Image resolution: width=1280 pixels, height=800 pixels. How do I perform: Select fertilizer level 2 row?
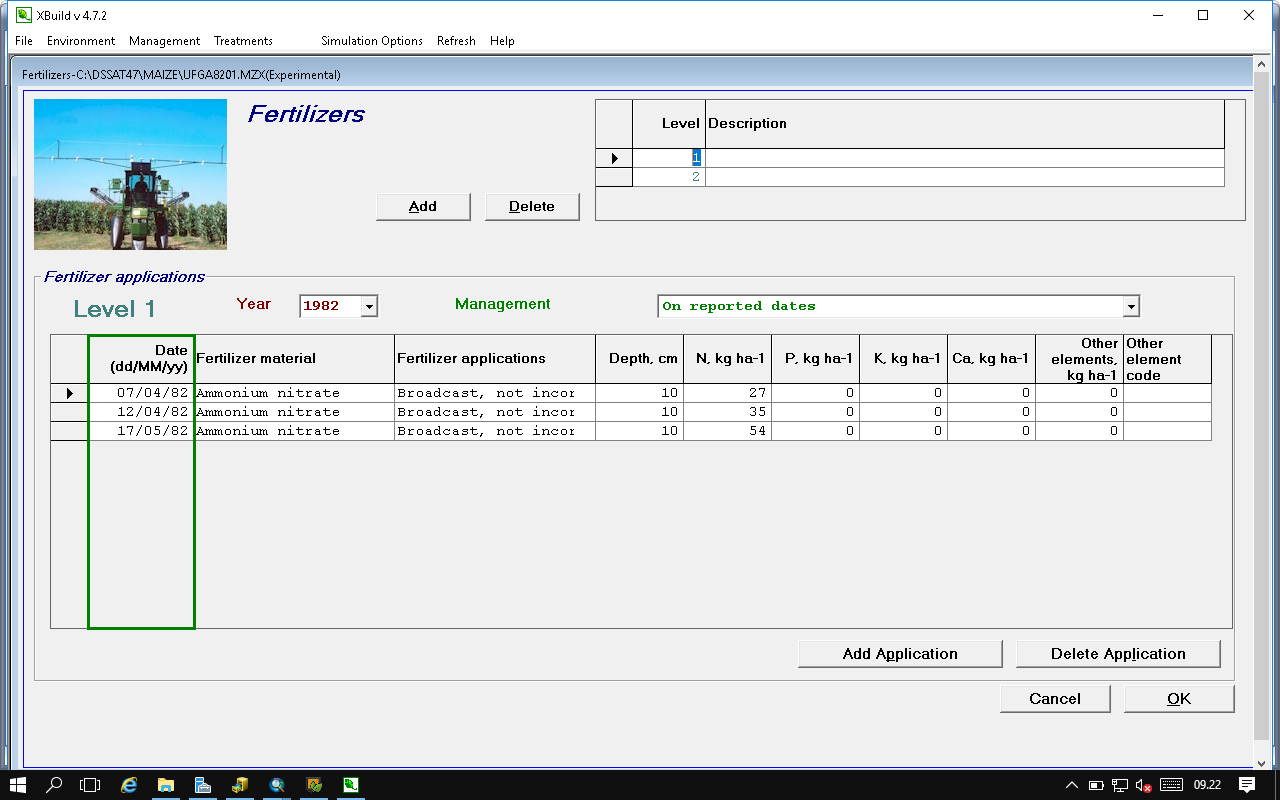click(669, 177)
